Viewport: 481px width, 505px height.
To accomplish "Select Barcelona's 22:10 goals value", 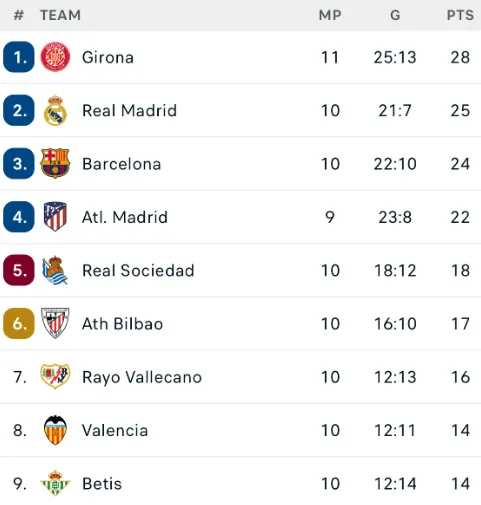I will [x=395, y=164].
